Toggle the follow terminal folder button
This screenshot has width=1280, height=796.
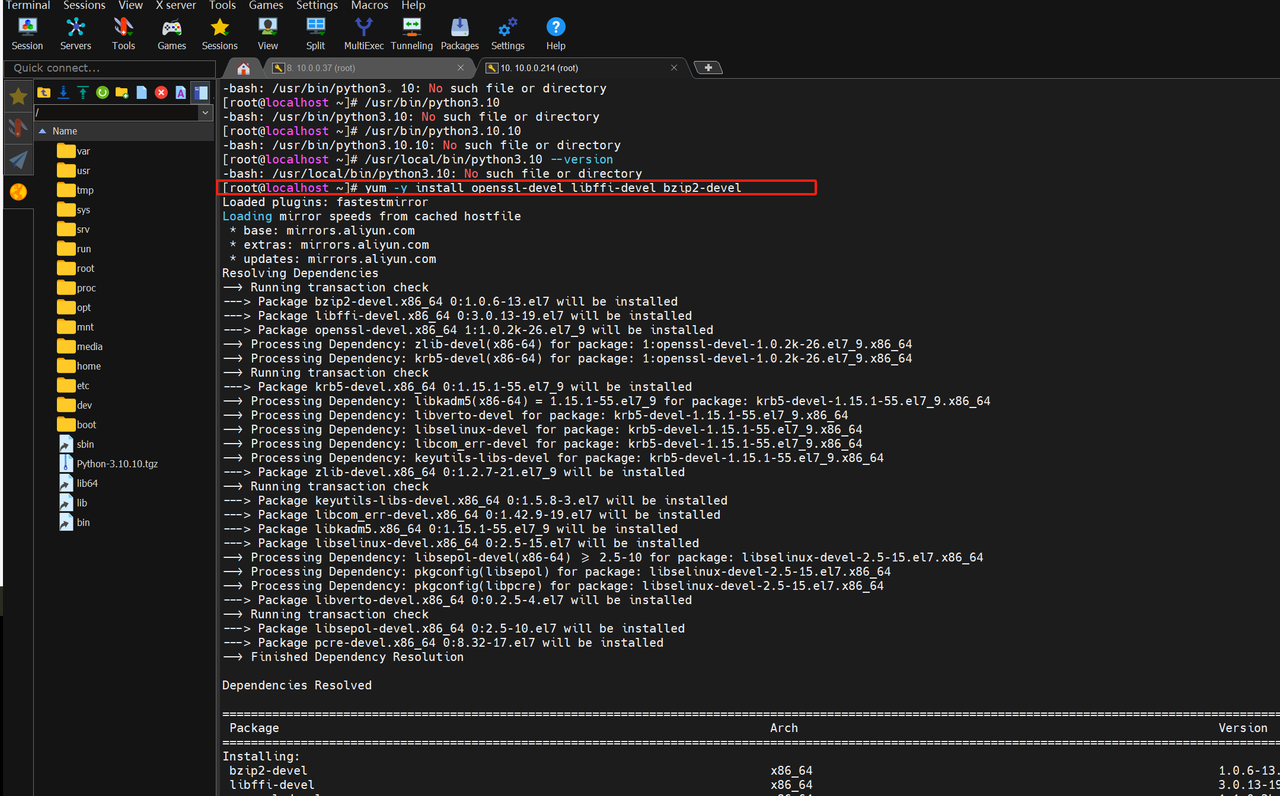[x=201, y=93]
